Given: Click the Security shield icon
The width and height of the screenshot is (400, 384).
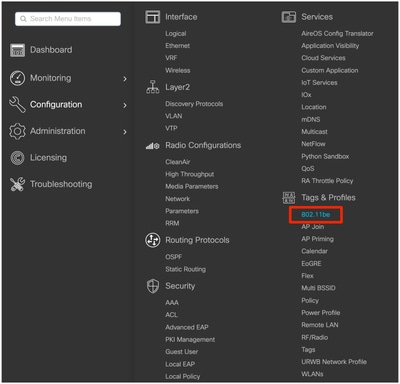Looking at the screenshot, I should 153,286.
